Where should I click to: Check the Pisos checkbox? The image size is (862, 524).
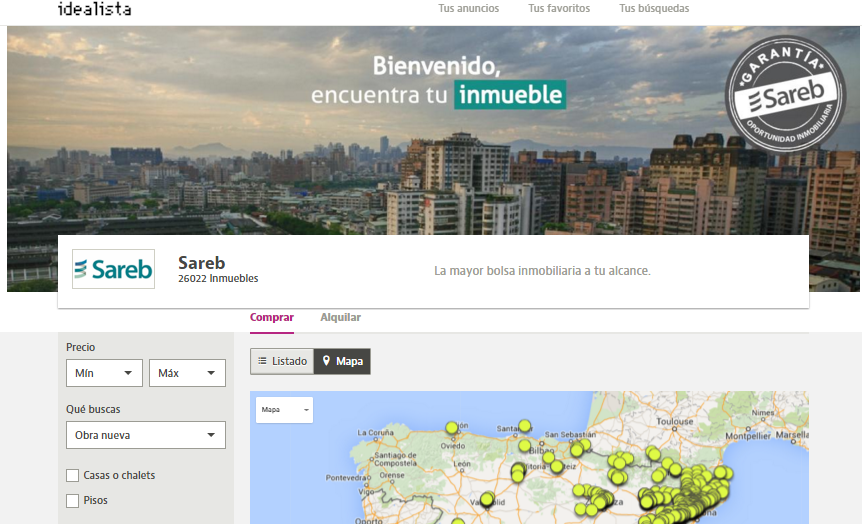pyautogui.click(x=73, y=501)
